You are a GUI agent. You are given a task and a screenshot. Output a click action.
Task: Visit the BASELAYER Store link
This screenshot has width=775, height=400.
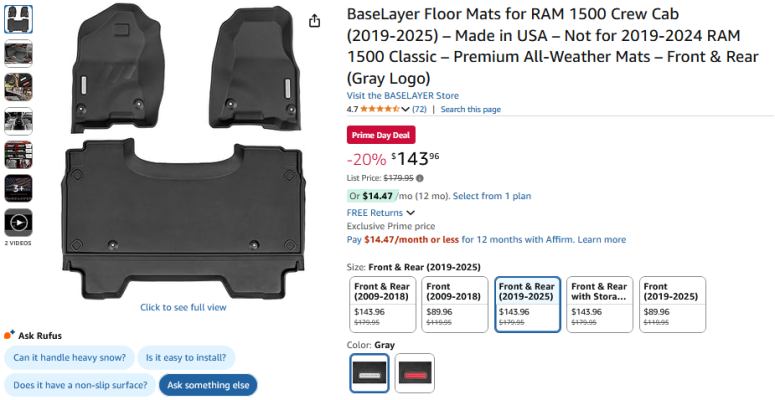coord(403,95)
